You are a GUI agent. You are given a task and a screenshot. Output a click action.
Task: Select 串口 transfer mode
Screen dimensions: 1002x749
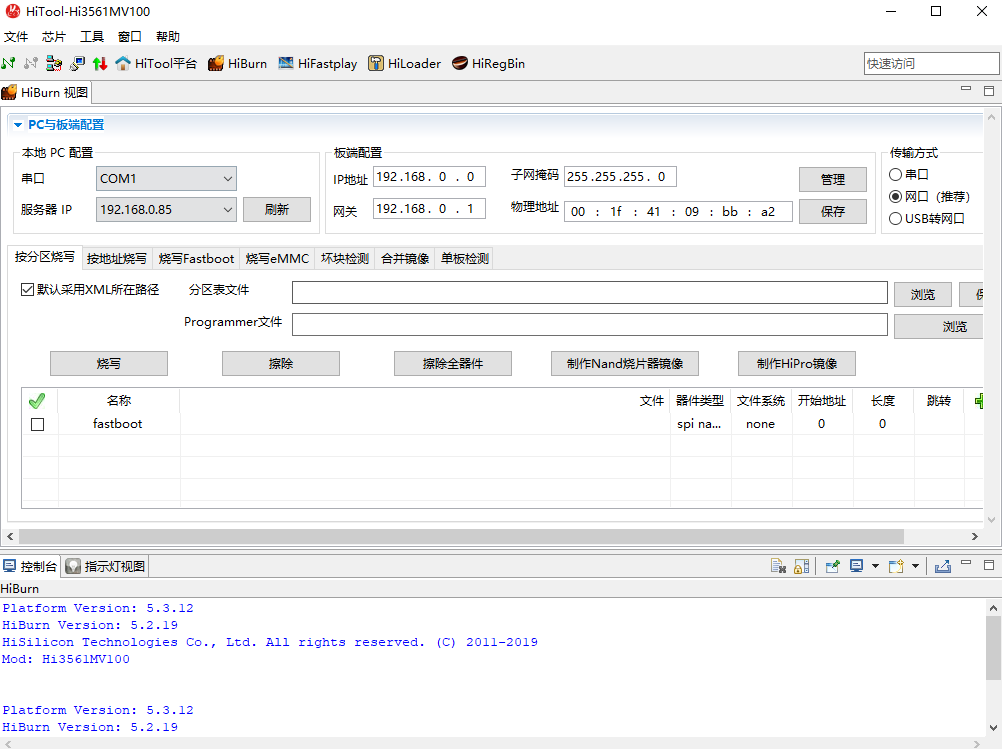click(896, 174)
